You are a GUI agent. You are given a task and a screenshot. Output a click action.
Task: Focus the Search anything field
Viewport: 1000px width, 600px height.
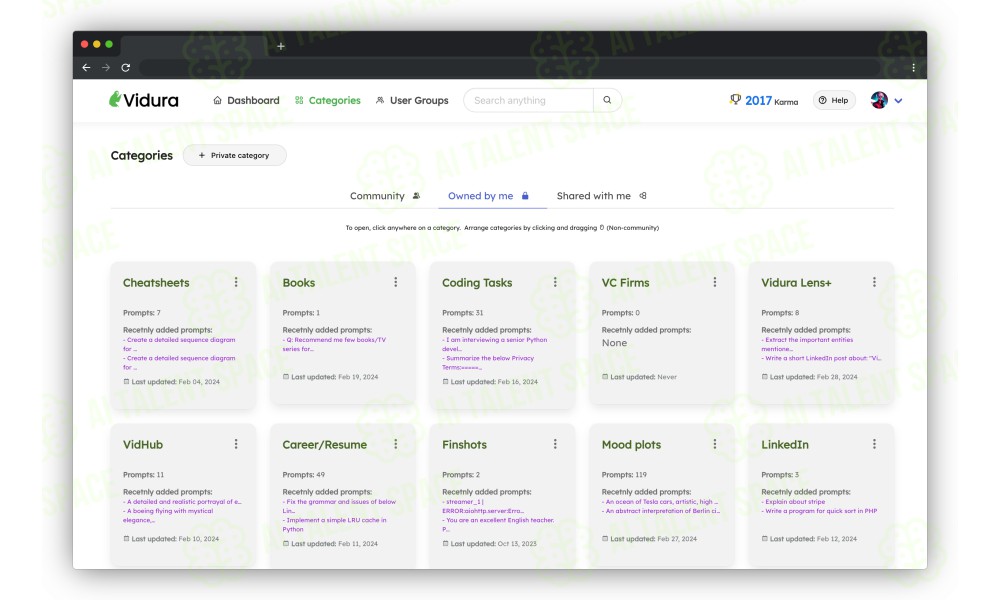[x=529, y=100]
